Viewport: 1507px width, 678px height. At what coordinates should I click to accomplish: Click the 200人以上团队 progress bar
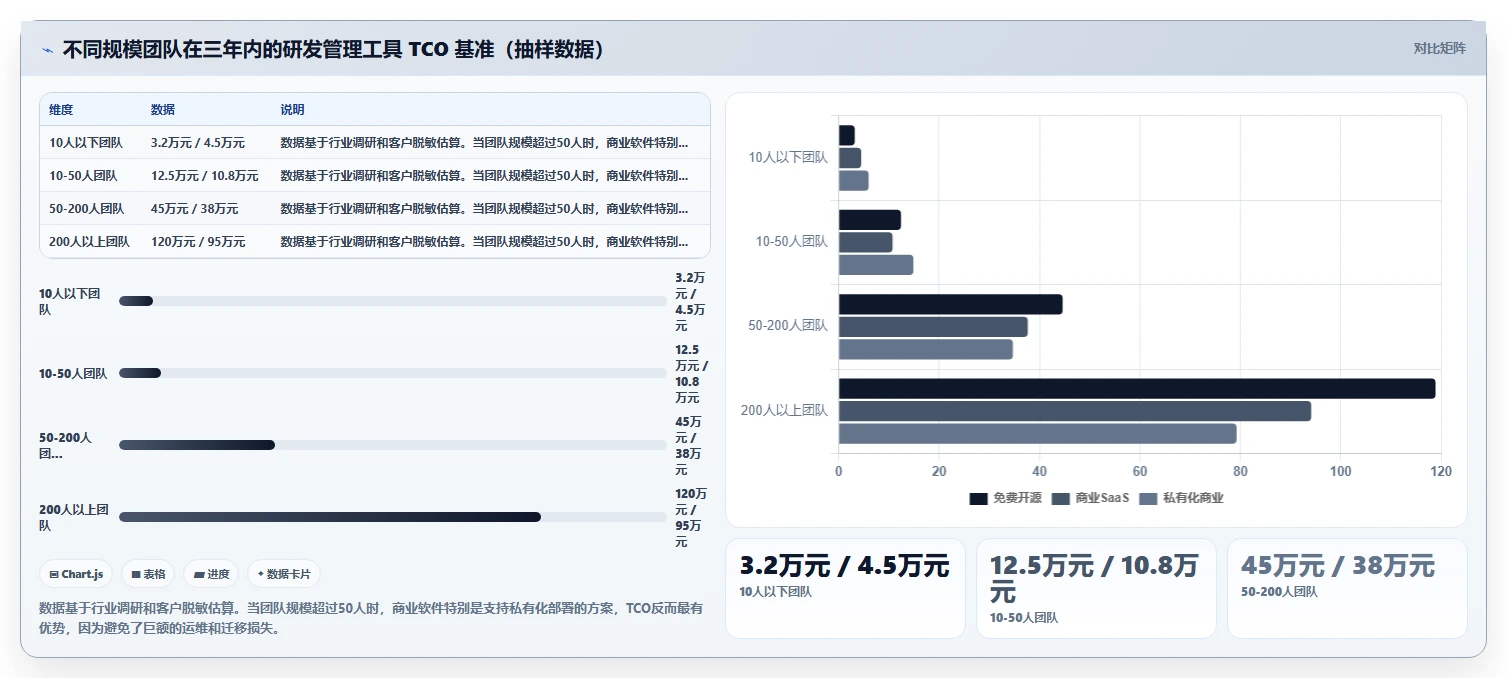pyautogui.click(x=392, y=517)
